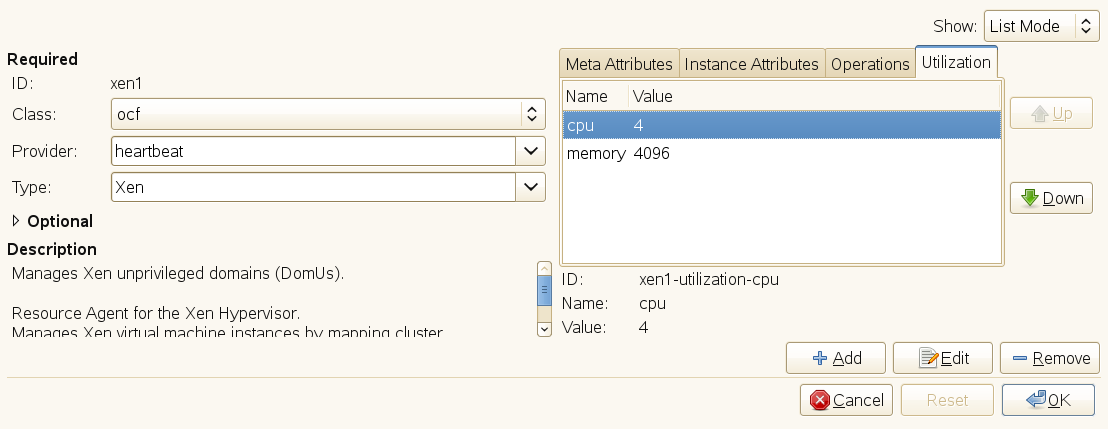1108x429 pixels.
Task: Open the Provider dropdown arrow
Action: point(530,151)
